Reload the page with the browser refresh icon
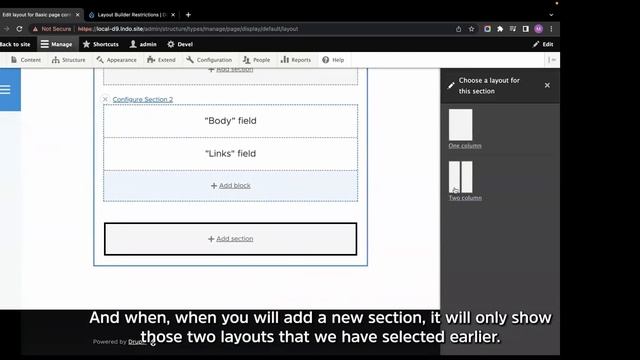 [19, 29]
